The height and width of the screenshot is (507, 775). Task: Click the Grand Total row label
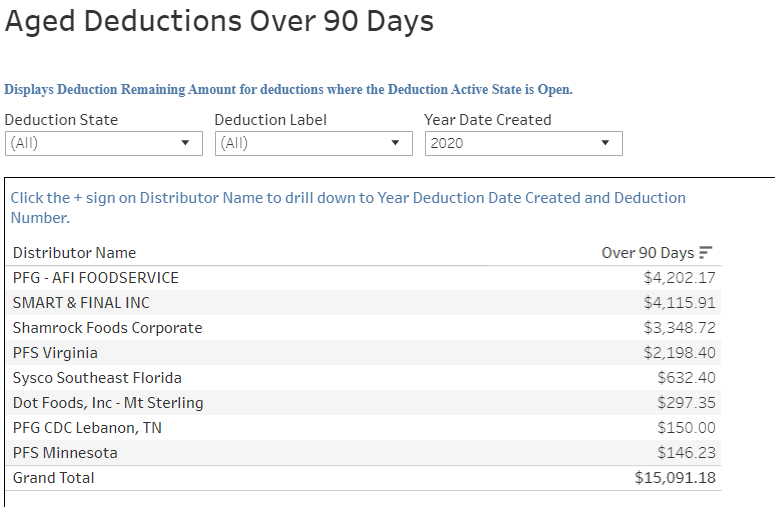(53, 478)
